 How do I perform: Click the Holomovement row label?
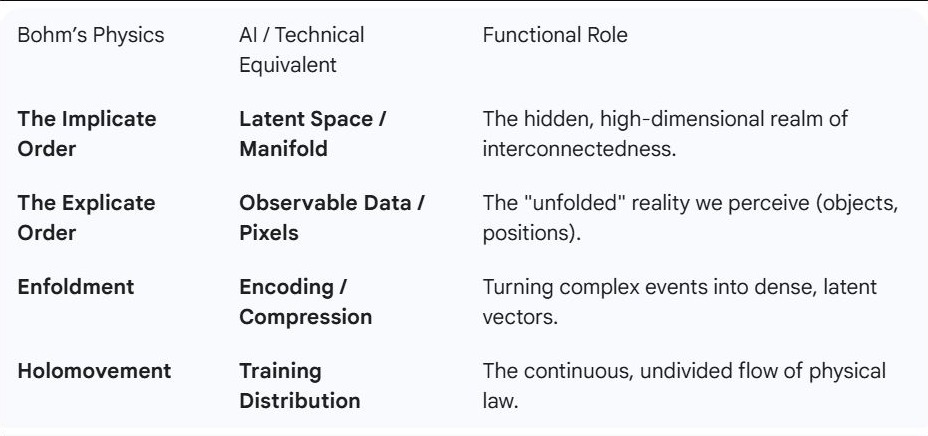[x=94, y=371]
